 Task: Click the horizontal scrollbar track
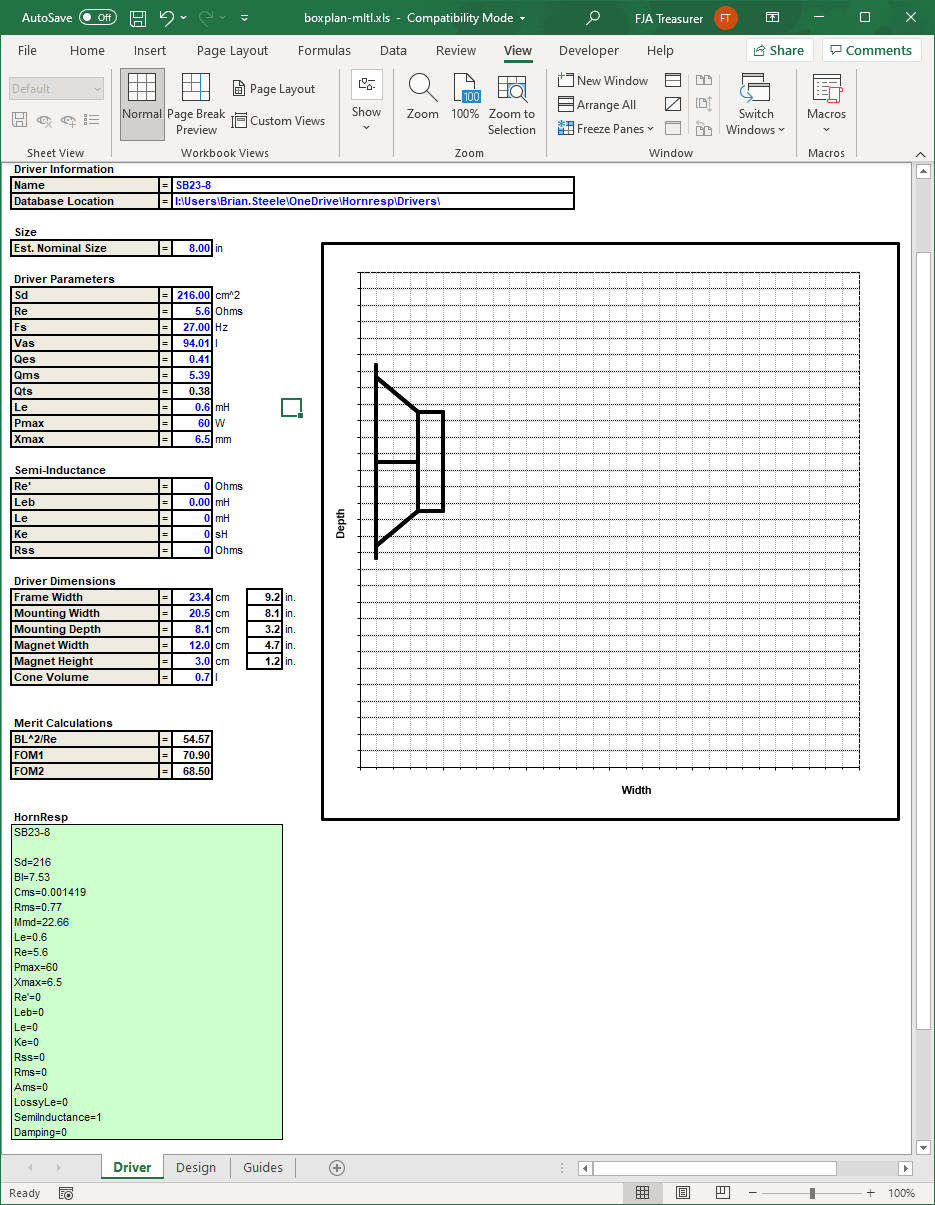coord(866,1168)
